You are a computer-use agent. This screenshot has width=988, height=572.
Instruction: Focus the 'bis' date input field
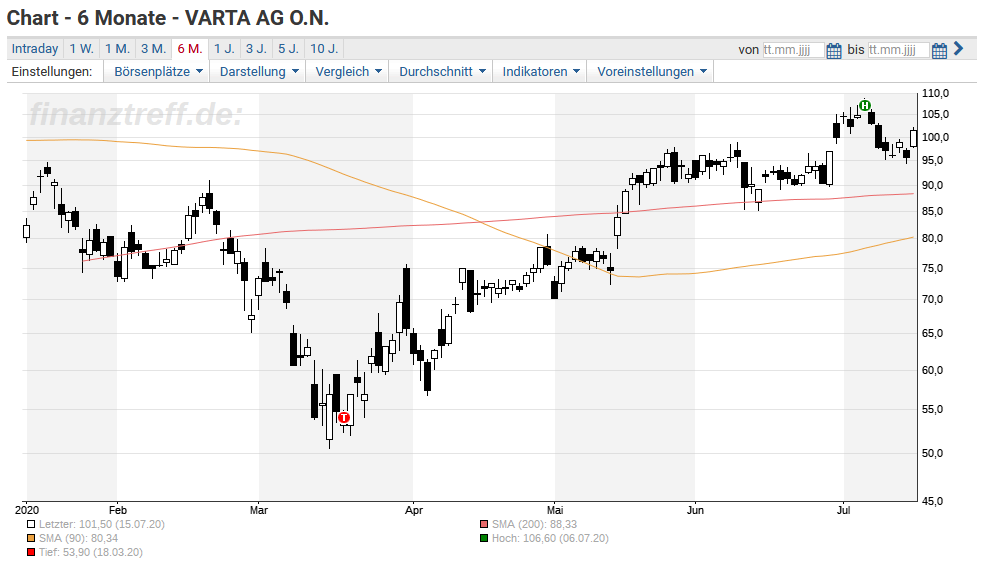pyautogui.click(x=898, y=50)
